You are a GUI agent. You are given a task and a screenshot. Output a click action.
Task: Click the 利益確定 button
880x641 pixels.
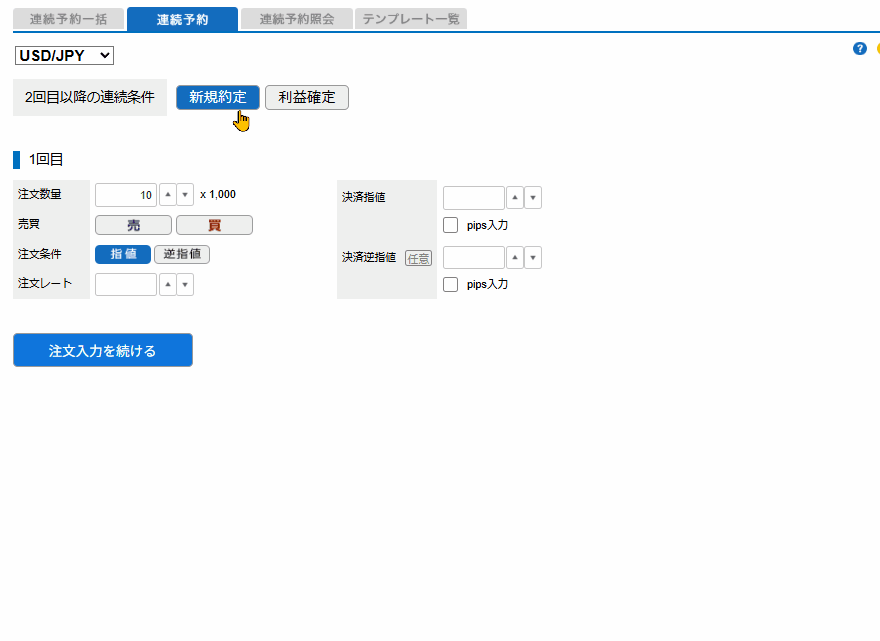tap(307, 97)
